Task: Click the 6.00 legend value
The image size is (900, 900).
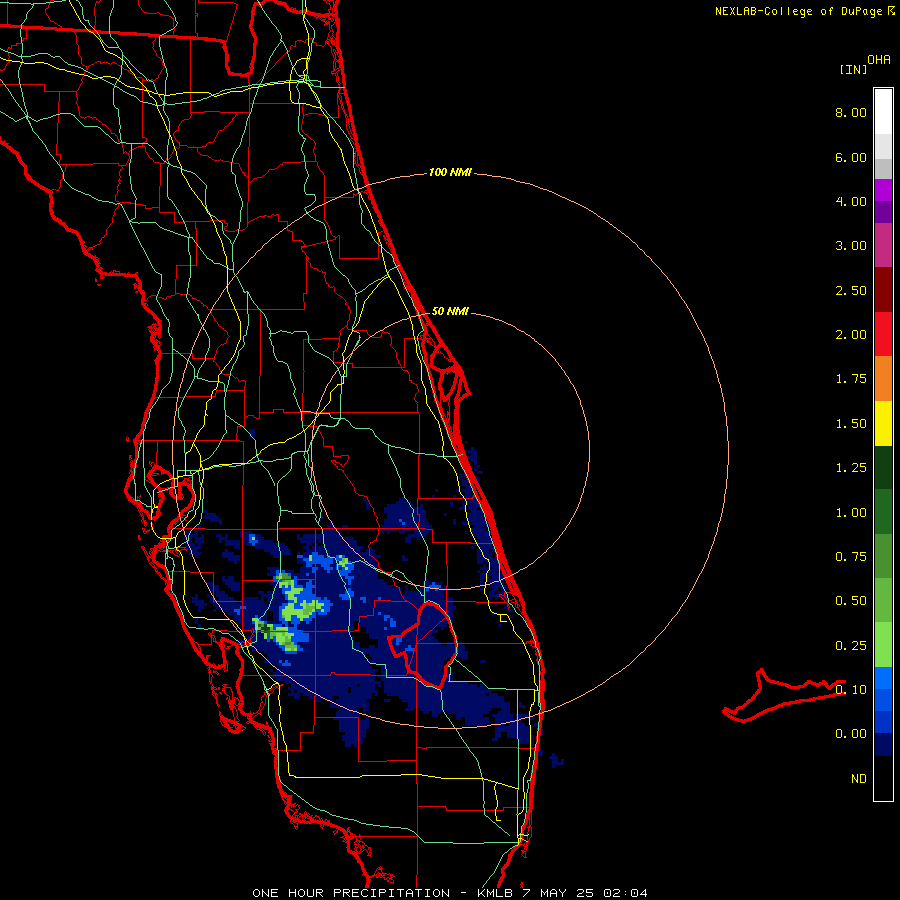Action: click(851, 157)
